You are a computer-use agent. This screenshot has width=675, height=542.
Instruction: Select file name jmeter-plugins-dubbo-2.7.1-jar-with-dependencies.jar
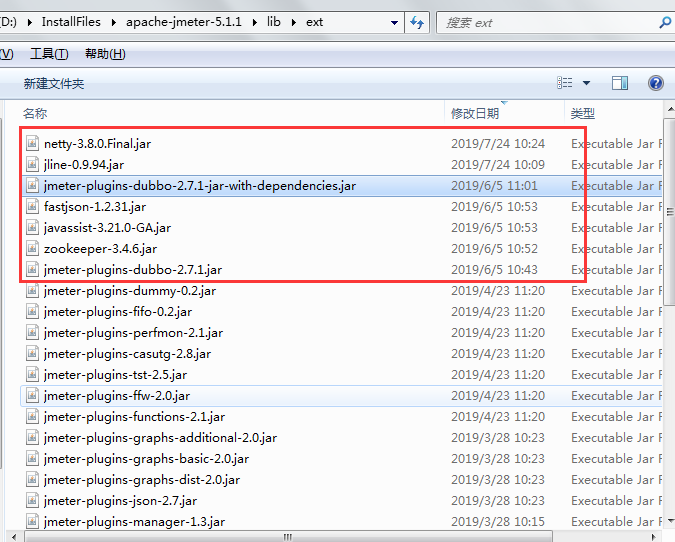[200, 186]
